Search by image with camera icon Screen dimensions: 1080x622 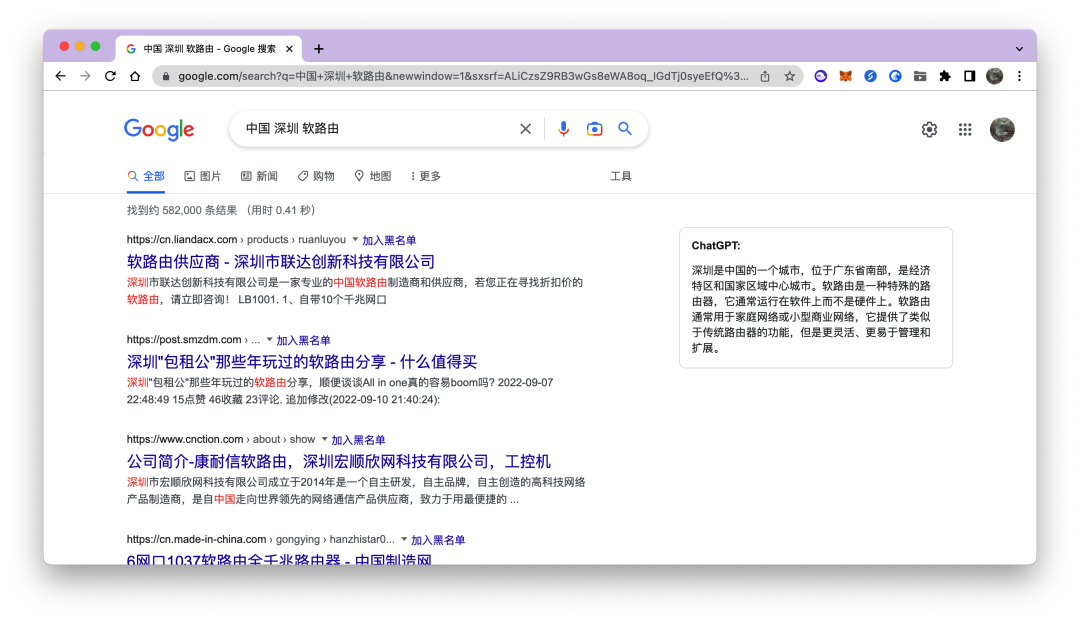click(x=594, y=129)
